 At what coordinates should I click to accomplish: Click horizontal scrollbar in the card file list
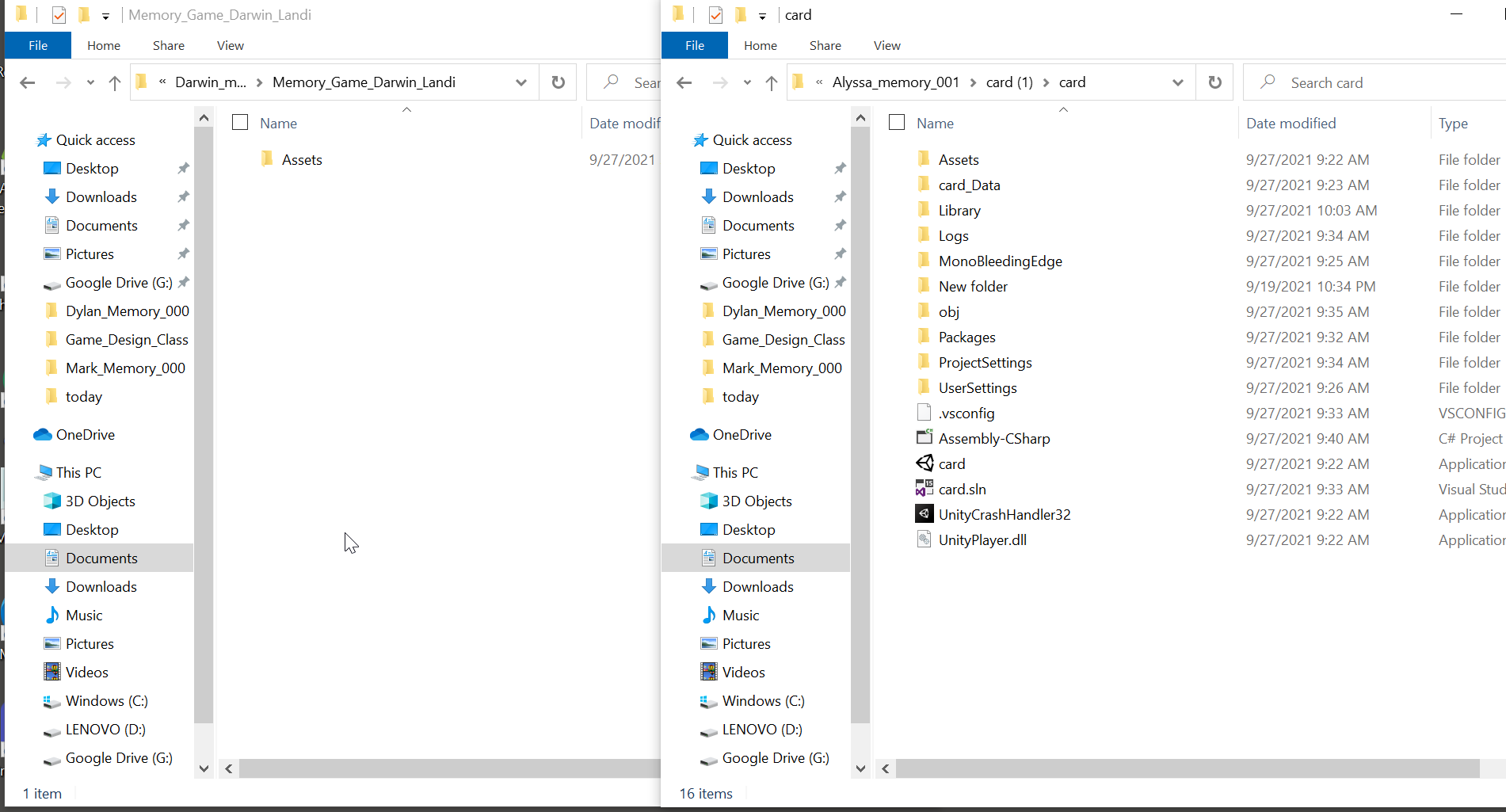click(x=1187, y=768)
